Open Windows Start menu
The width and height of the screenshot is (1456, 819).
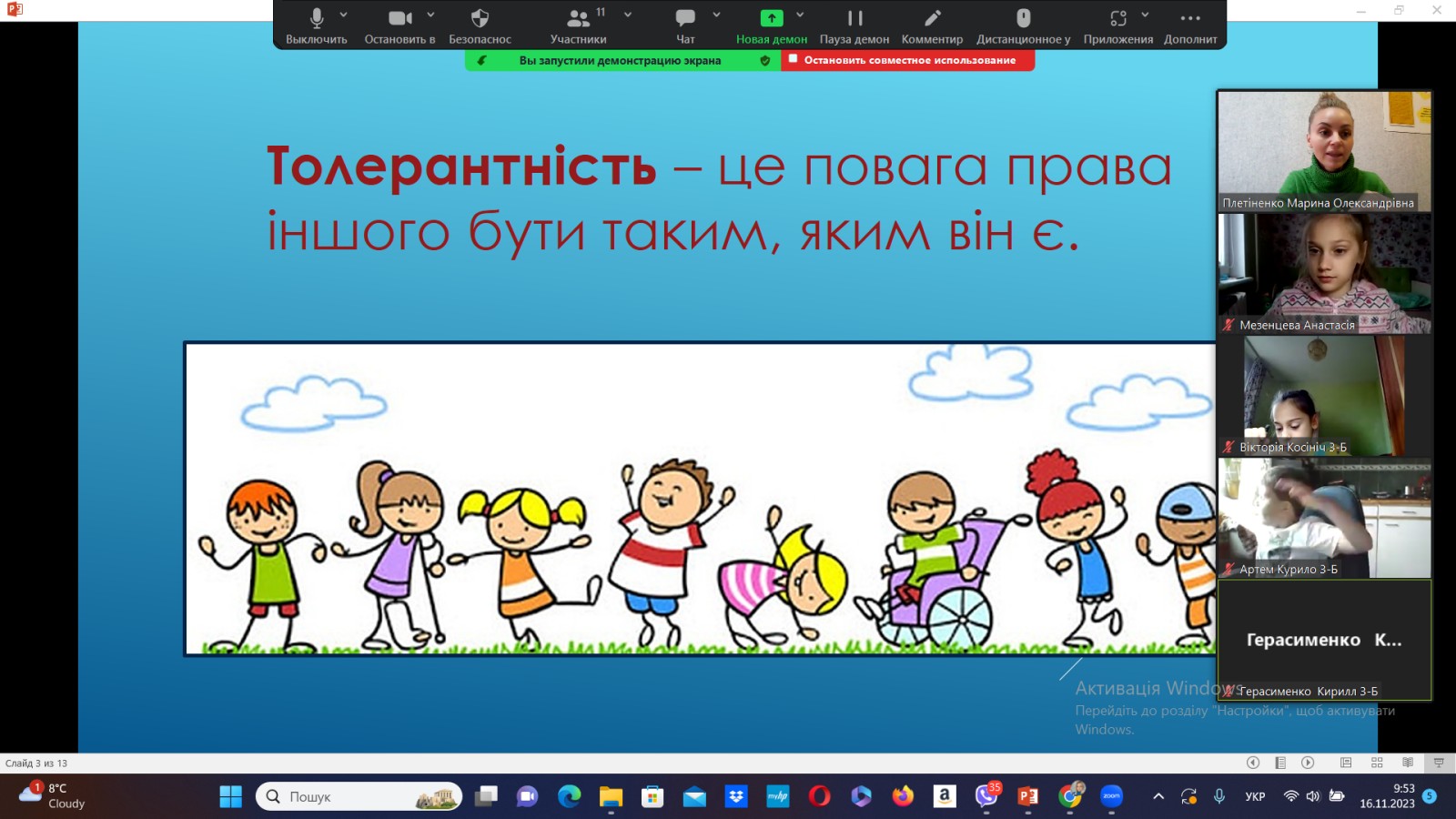pyautogui.click(x=231, y=797)
